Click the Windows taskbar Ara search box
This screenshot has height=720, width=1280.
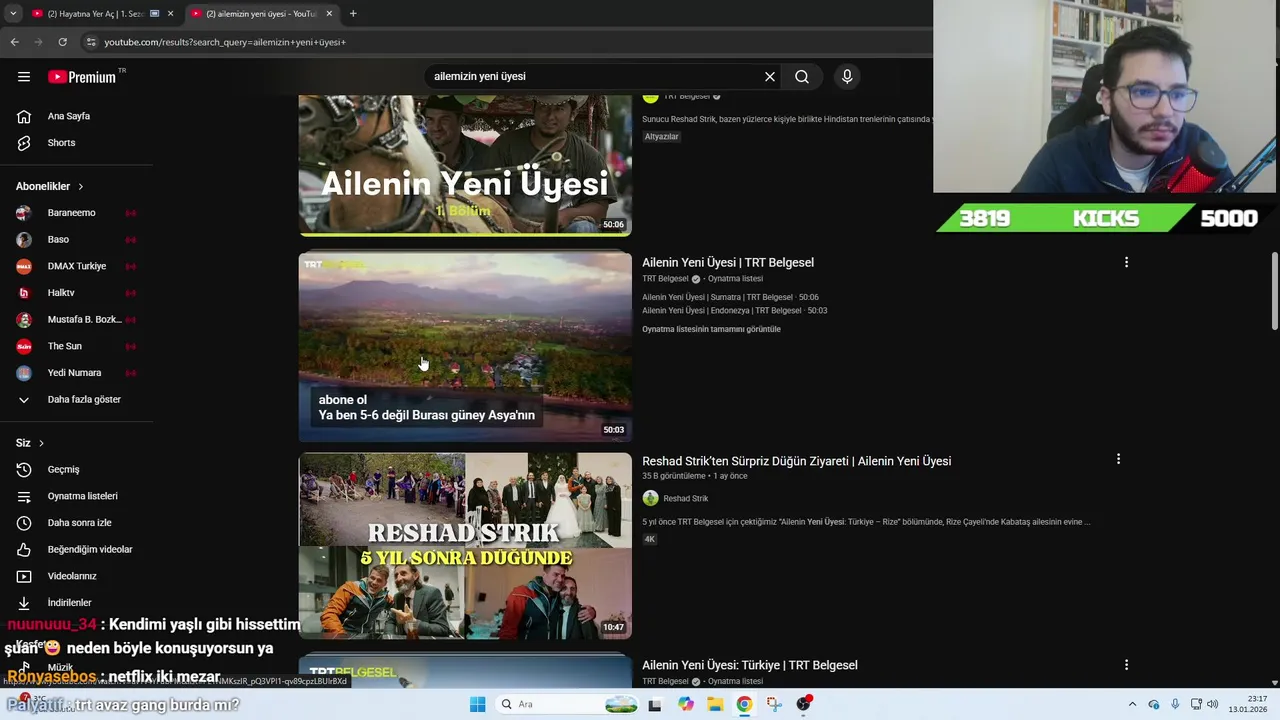(x=566, y=704)
